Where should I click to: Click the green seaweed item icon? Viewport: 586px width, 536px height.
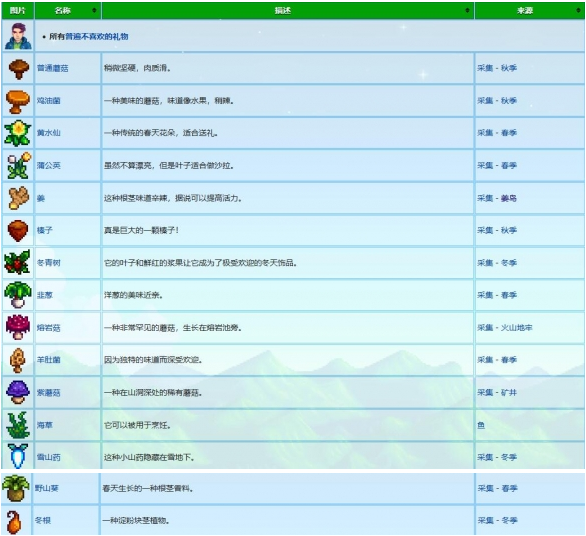pyautogui.click(x=18, y=425)
